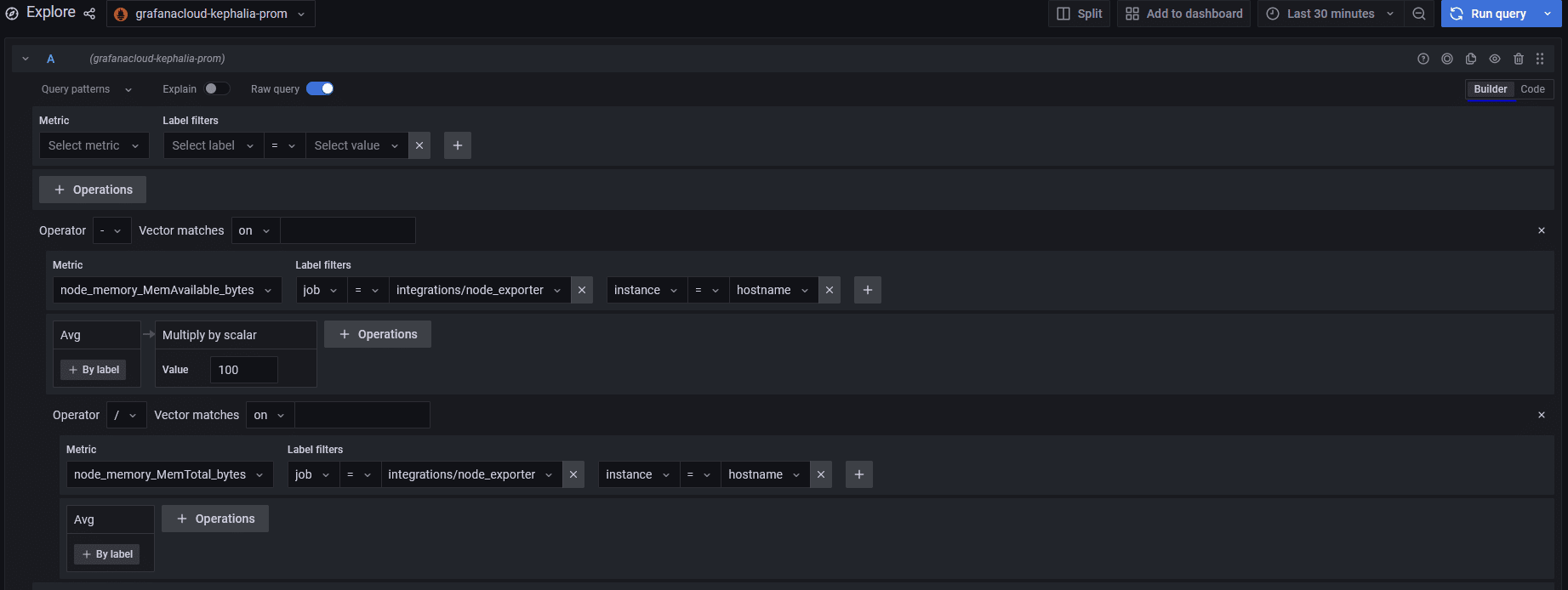Expand the Last 30 minutes time picker

(1331, 14)
